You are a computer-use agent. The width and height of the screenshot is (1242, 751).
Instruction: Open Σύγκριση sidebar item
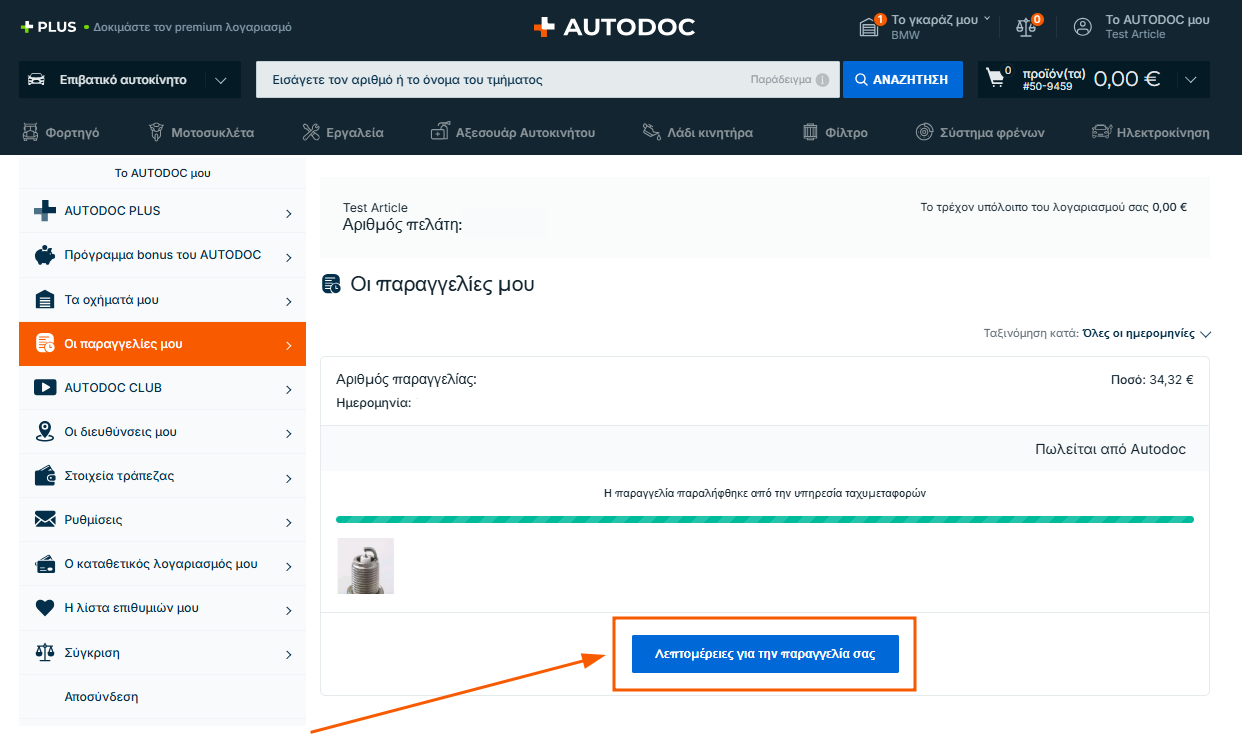click(162, 652)
